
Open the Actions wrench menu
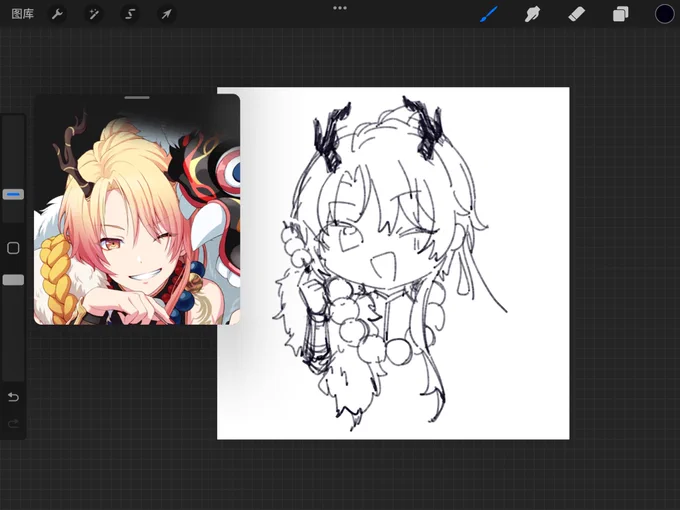pyautogui.click(x=57, y=14)
